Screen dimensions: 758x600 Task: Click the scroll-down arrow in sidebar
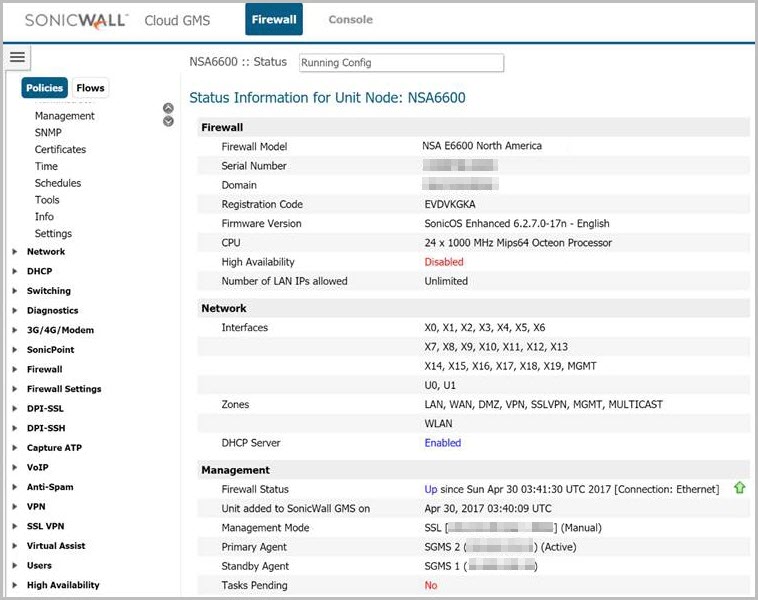[x=168, y=121]
